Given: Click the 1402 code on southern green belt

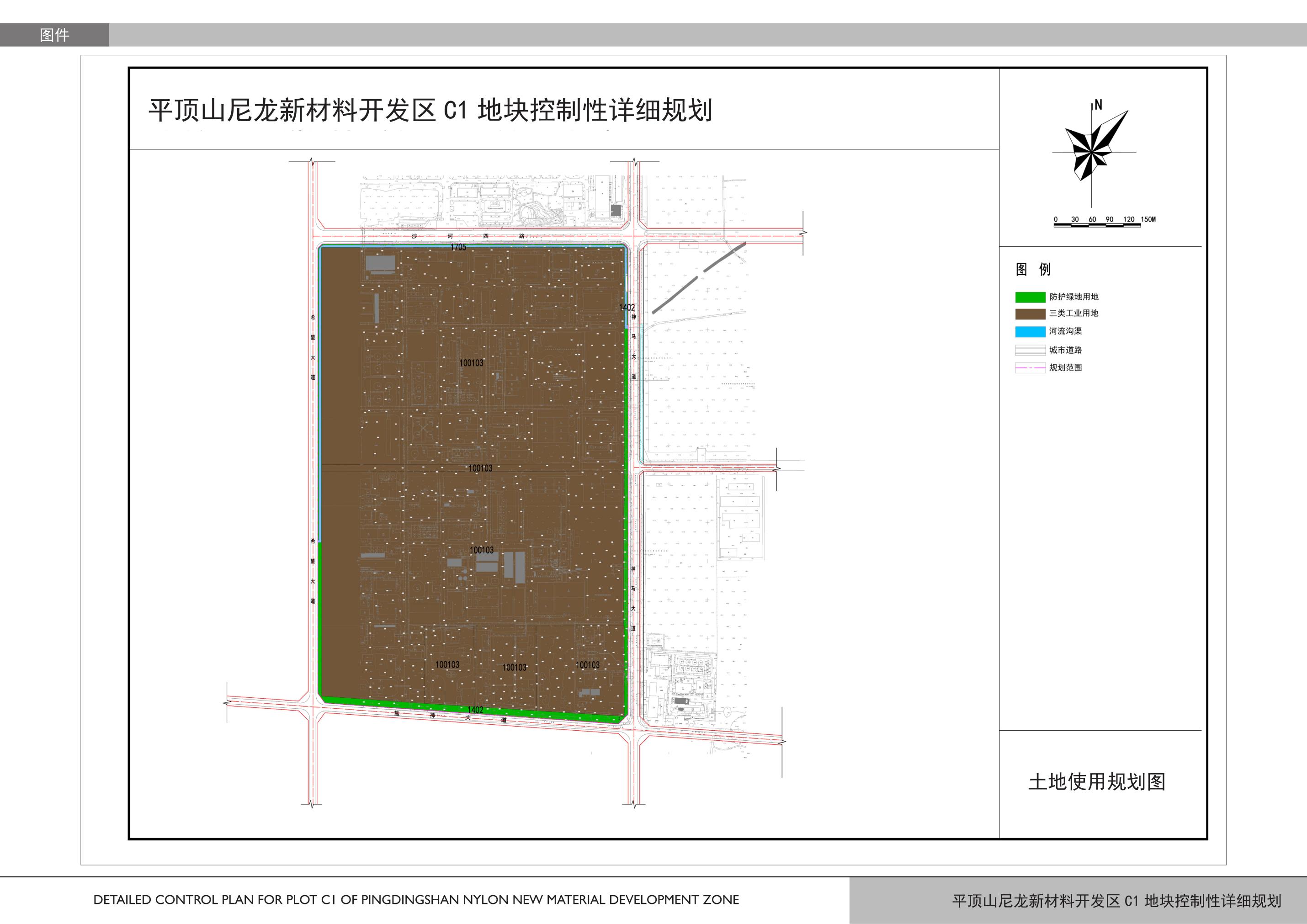Looking at the screenshot, I should [x=475, y=710].
